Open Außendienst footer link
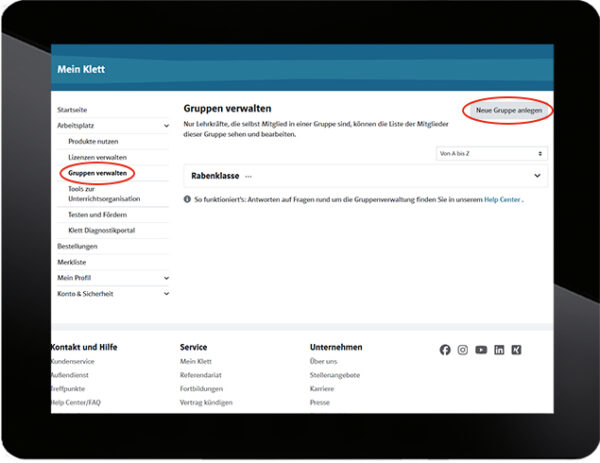This screenshot has width=600, height=463. coord(69,375)
